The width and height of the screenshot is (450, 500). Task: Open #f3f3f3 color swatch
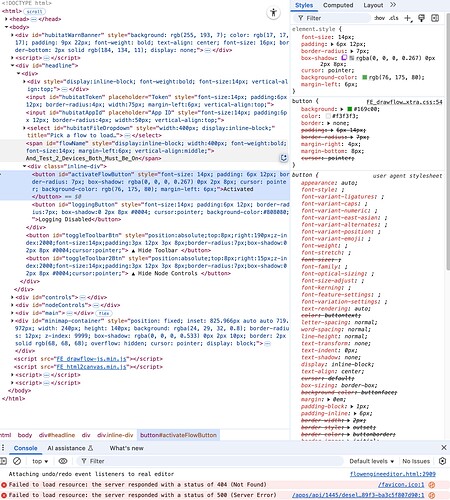(x=328, y=116)
